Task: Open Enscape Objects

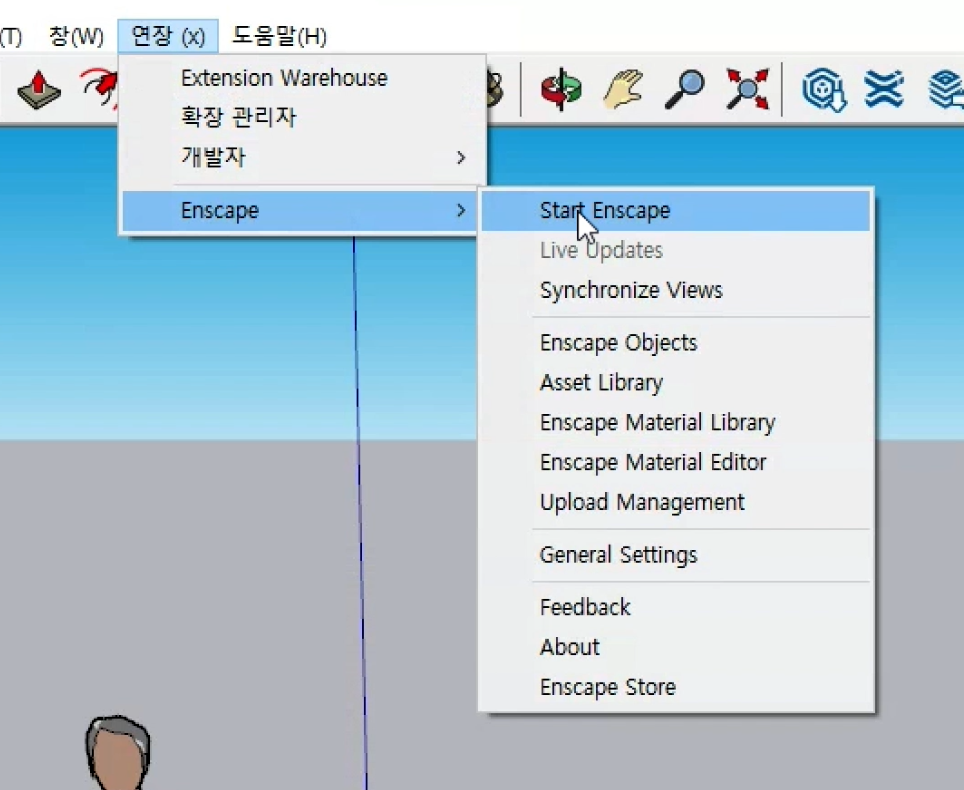Action: point(675,342)
